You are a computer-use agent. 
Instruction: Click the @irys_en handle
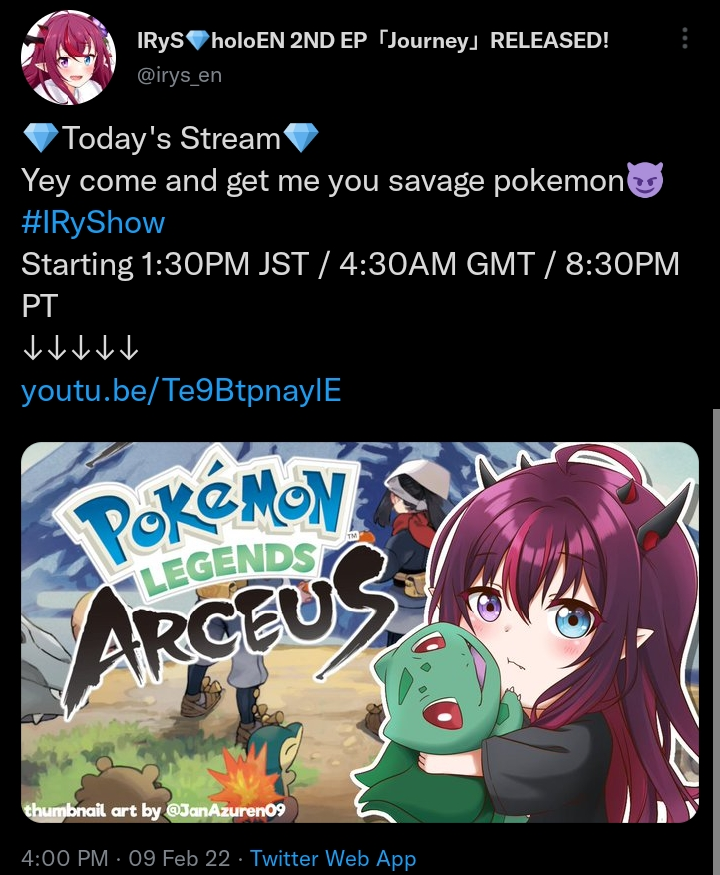pos(179,75)
